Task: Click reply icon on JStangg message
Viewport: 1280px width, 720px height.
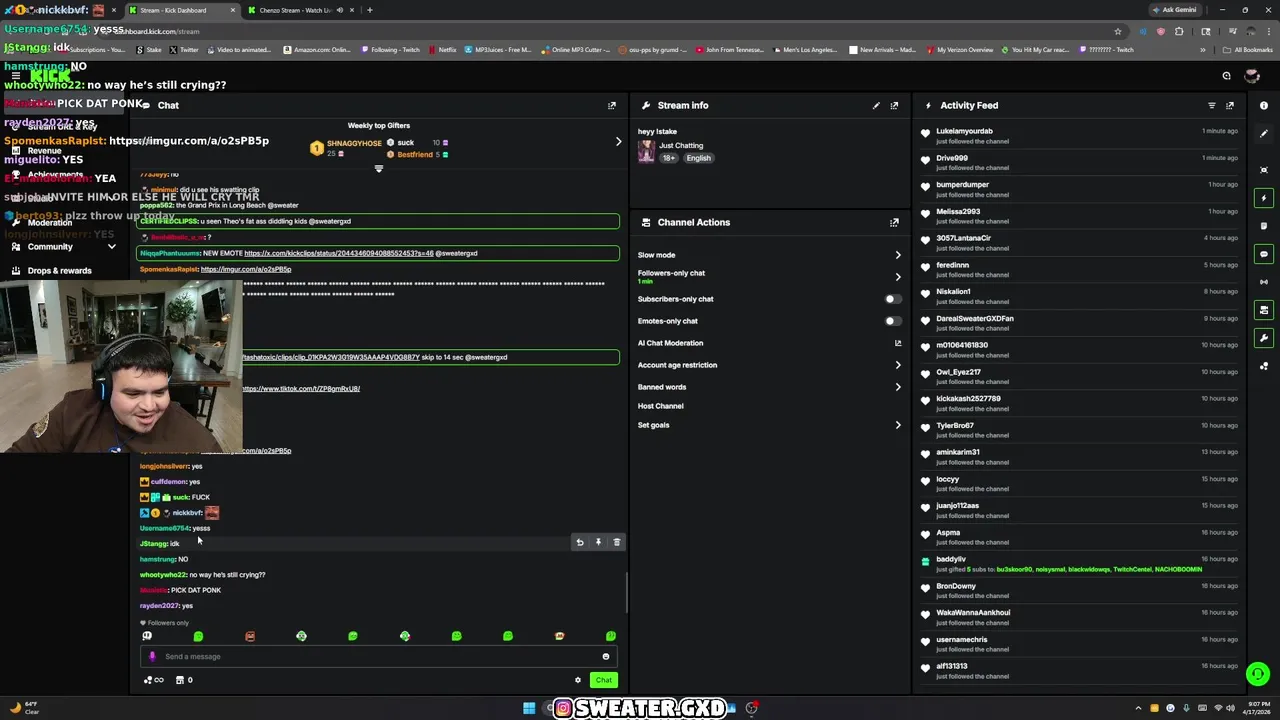Action: (580, 542)
